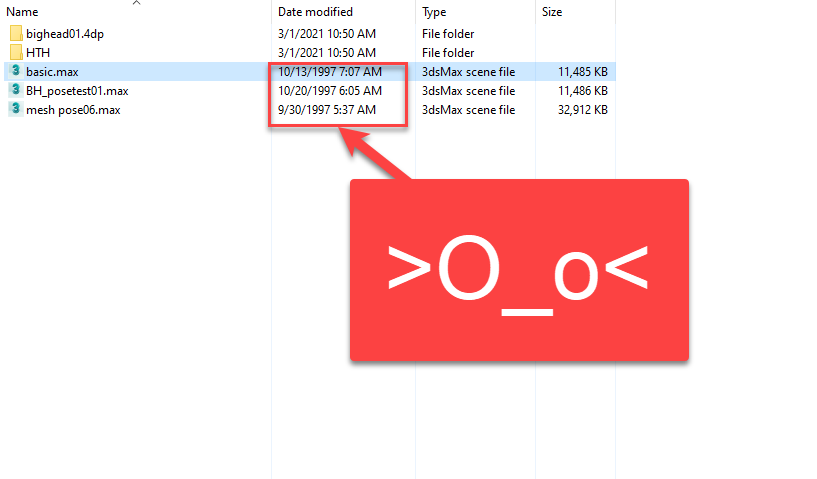Viewport: 817px width, 479px height.
Task: Sort files by the Type column header
Action: pyautogui.click(x=434, y=12)
